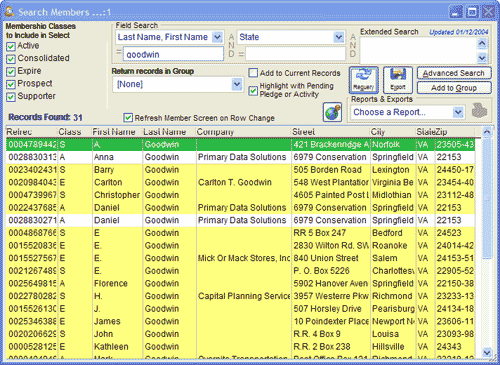Click the printer icon beside Choose a Report

point(479,111)
